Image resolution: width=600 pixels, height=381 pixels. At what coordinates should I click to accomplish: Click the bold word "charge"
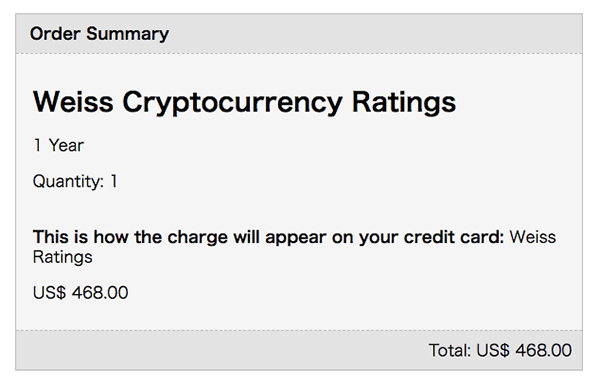(x=197, y=238)
